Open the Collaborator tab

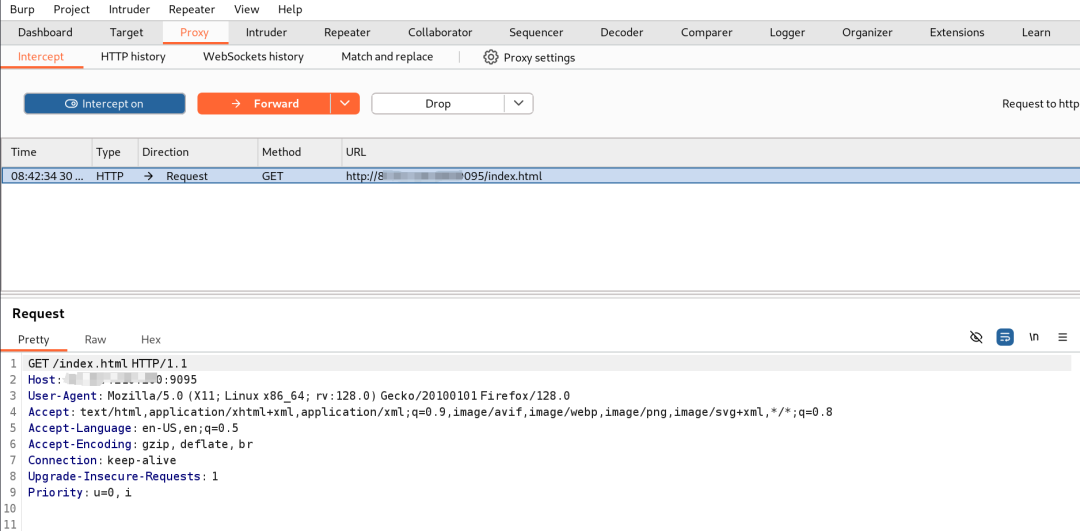click(x=440, y=32)
